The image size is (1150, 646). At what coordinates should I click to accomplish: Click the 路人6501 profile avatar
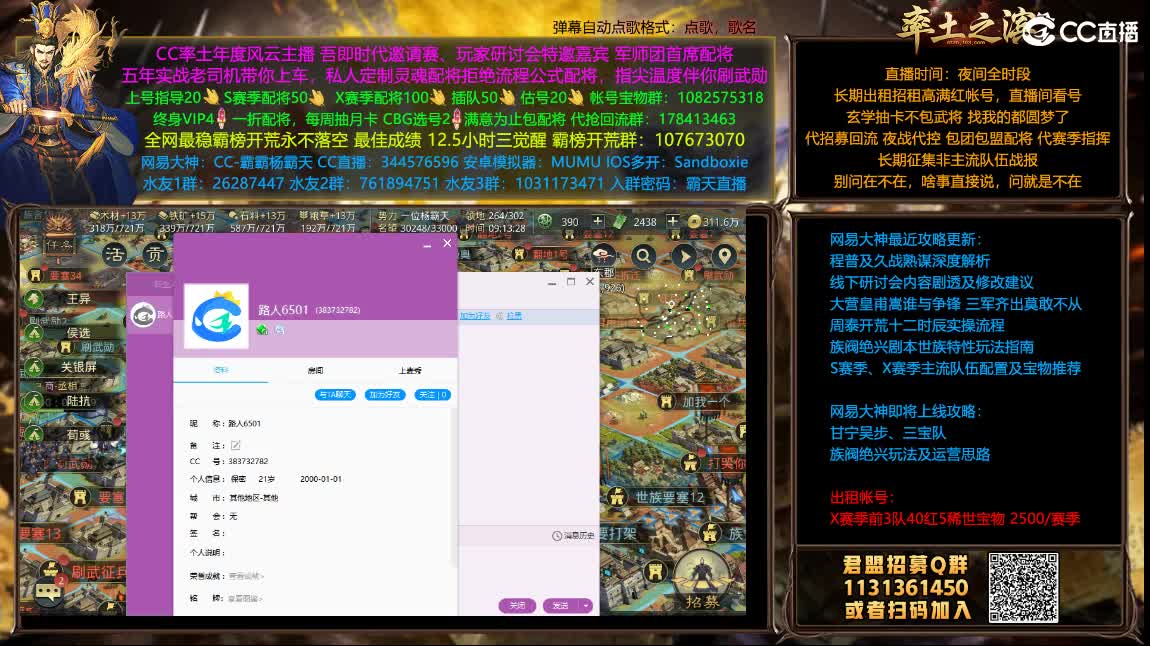tap(216, 316)
